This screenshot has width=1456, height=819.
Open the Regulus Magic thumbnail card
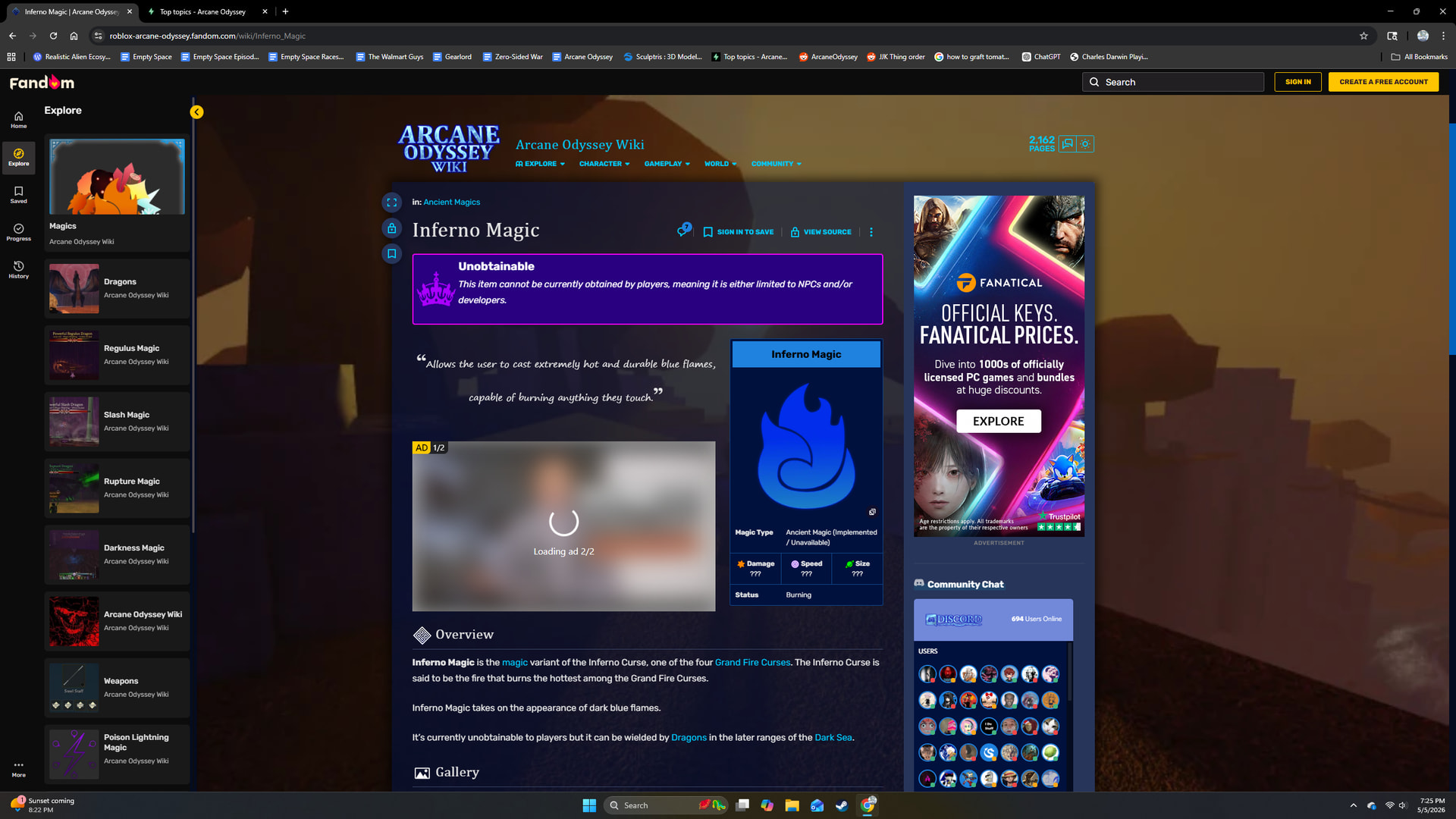[117, 355]
